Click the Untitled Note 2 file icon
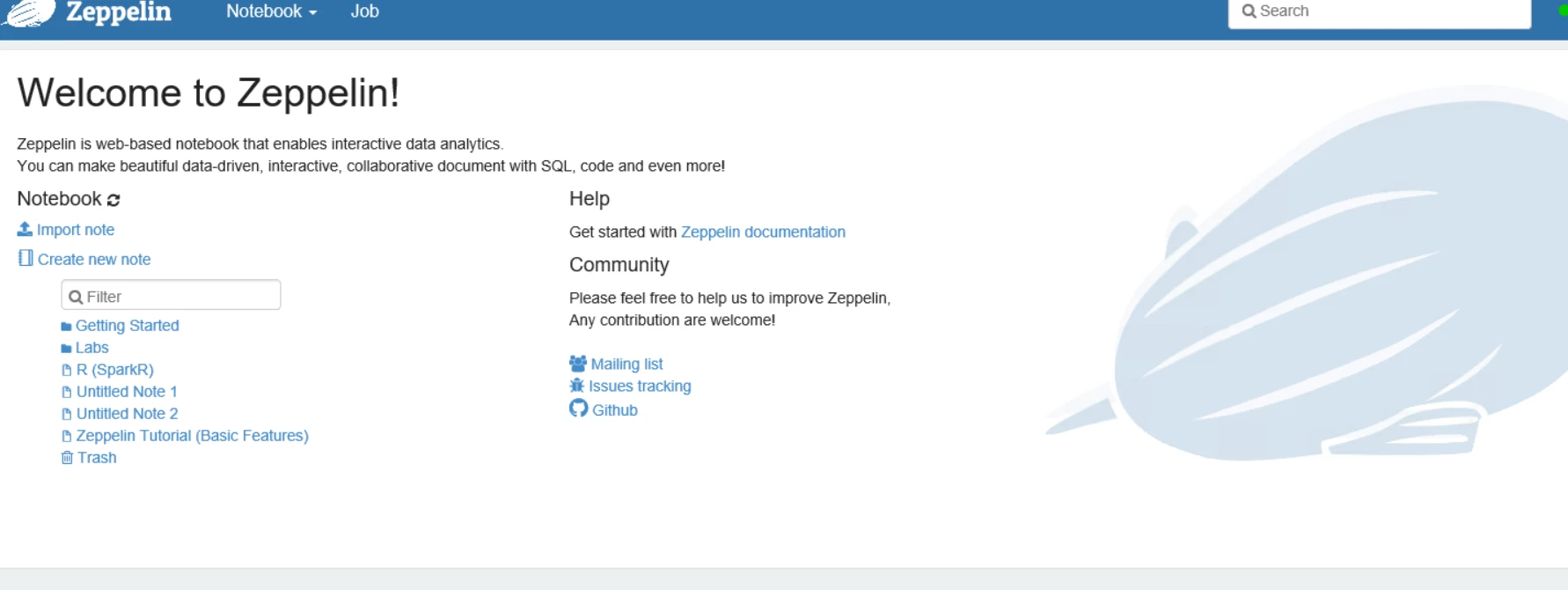Viewport: 1568px width, 590px height. coord(66,415)
